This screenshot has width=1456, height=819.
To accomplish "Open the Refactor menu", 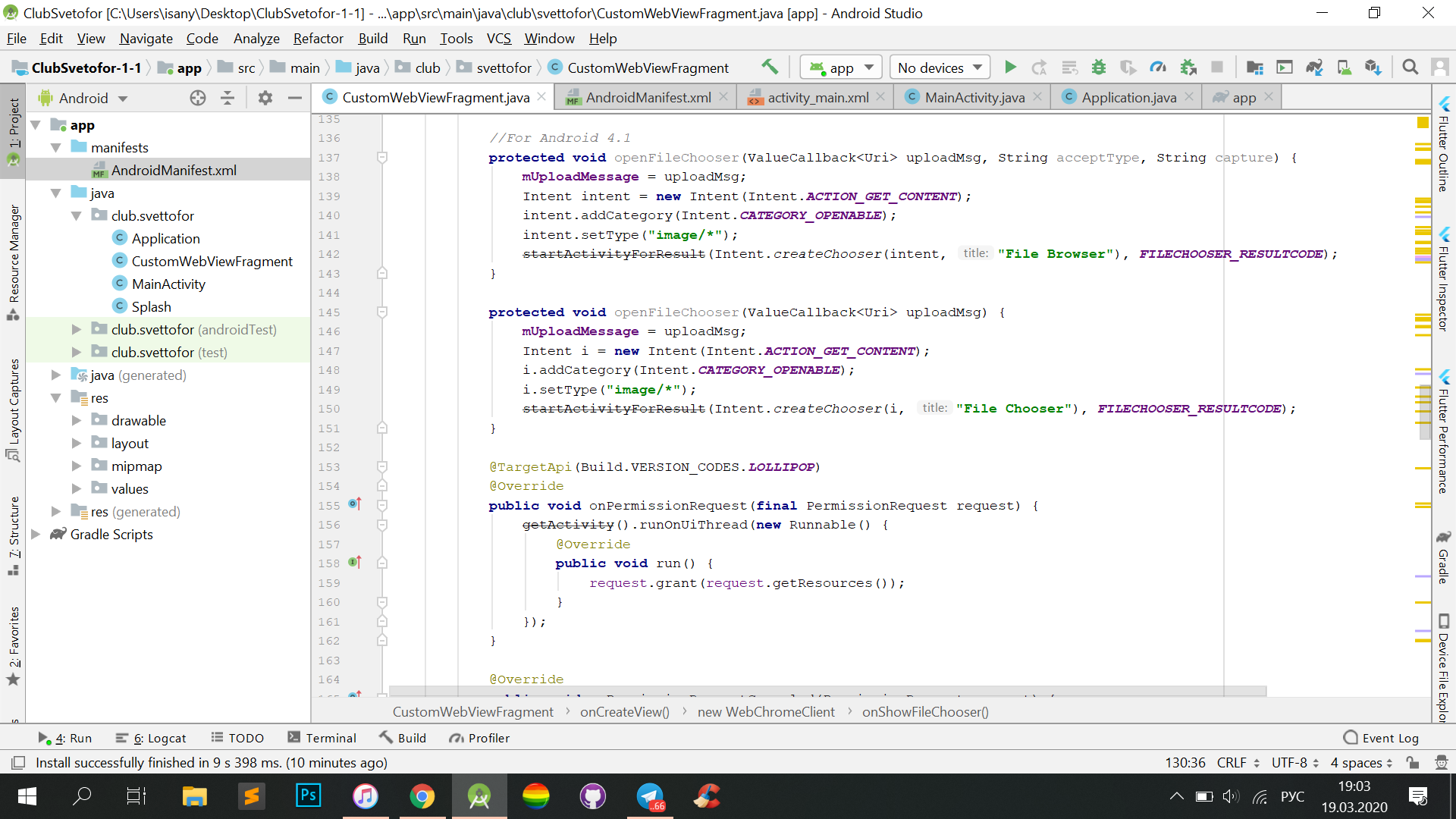I will tap(318, 39).
